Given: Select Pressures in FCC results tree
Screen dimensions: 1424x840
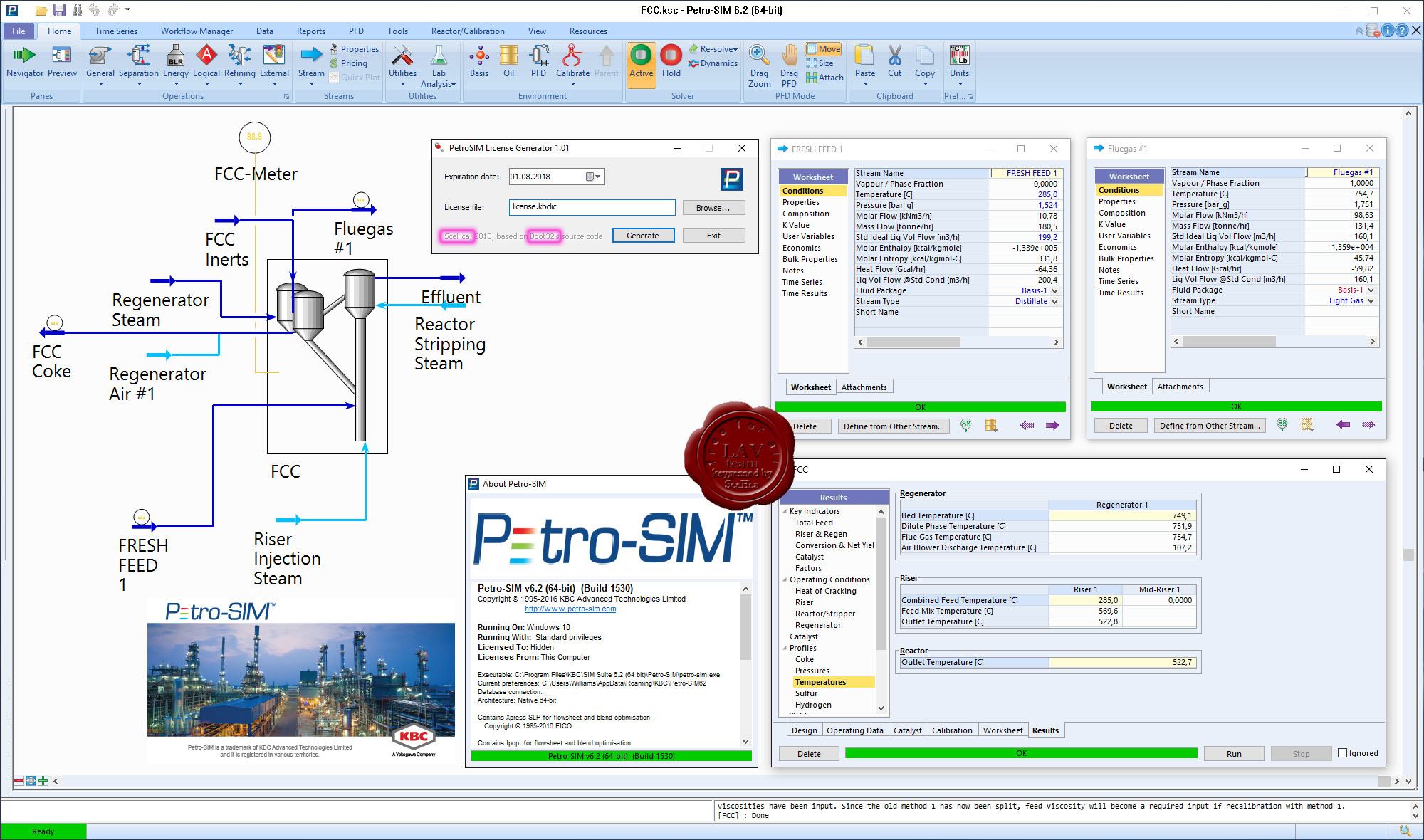Looking at the screenshot, I should [812, 671].
